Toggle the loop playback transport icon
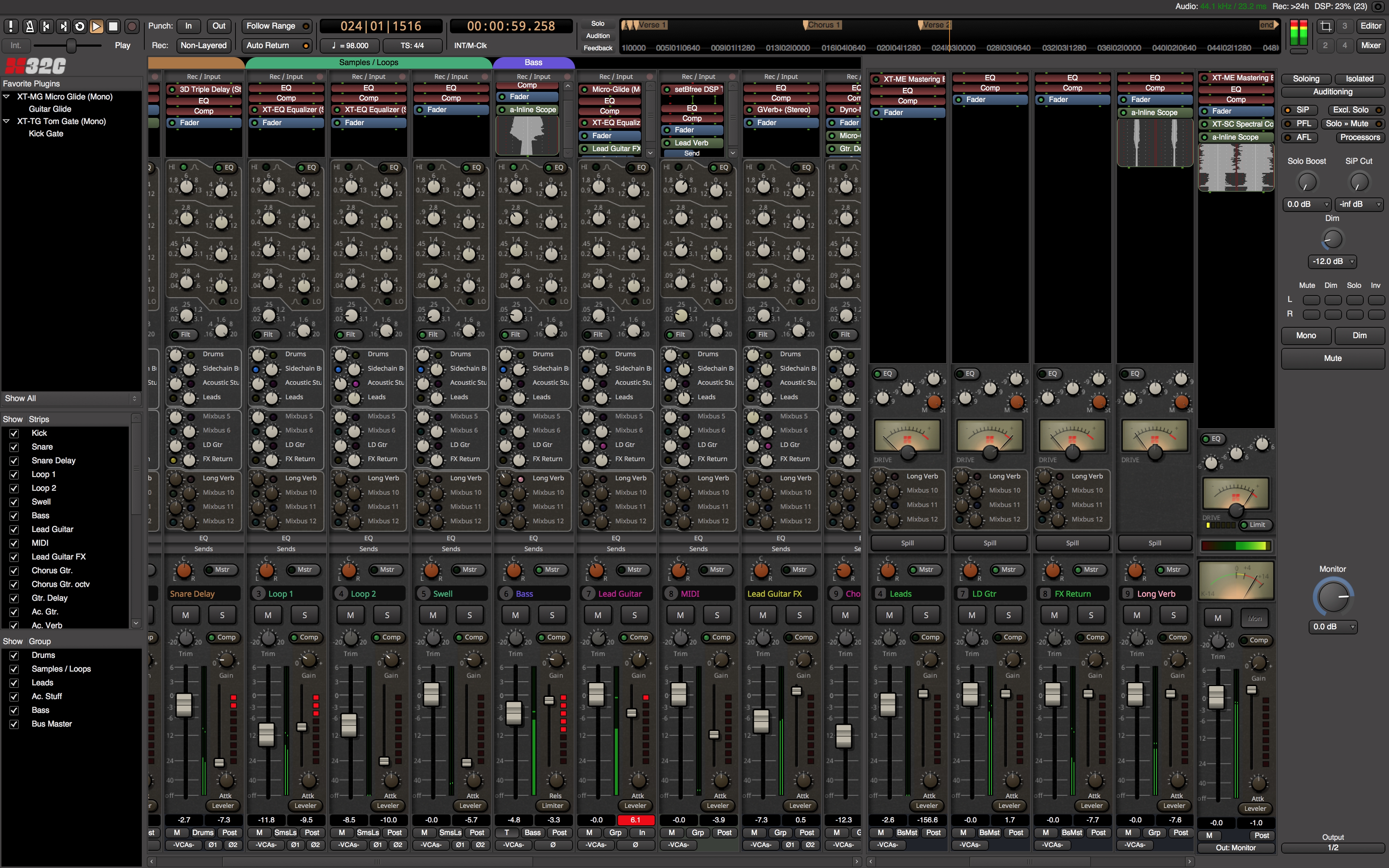Viewport: 1389px width, 868px height. pyautogui.click(x=79, y=26)
